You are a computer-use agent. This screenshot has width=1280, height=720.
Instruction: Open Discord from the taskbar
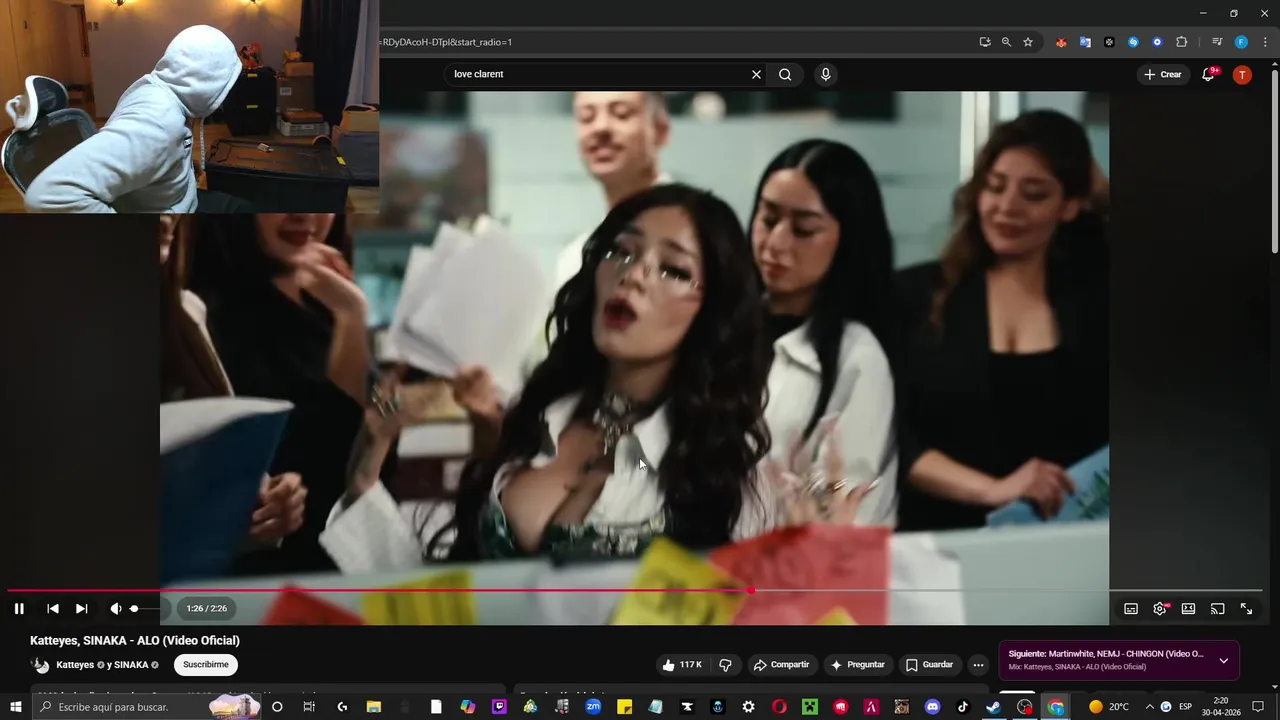(x=933, y=707)
